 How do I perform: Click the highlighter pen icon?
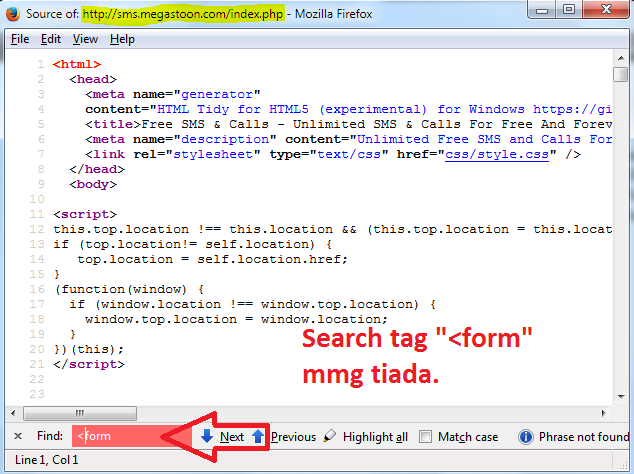click(x=330, y=436)
